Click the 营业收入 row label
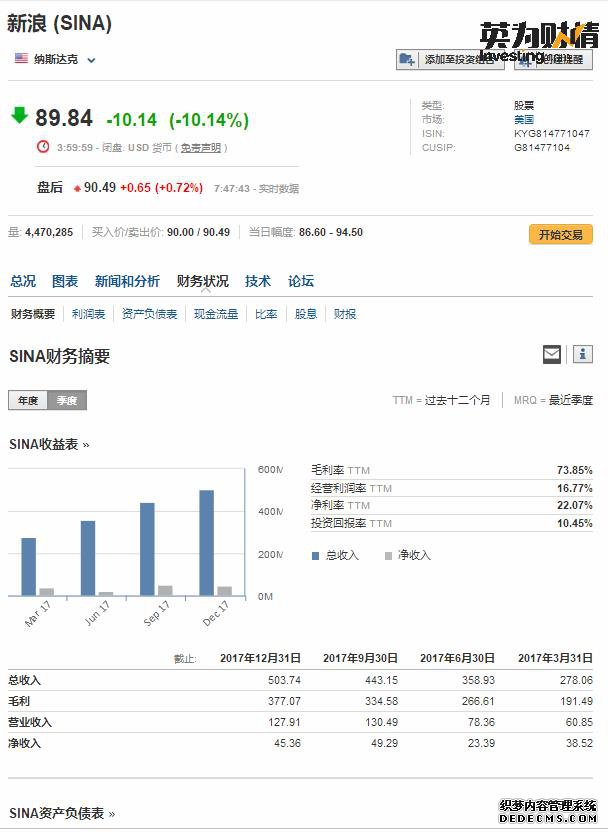Image resolution: width=608 pixels, height=833 pixels. tap(30, 722)
